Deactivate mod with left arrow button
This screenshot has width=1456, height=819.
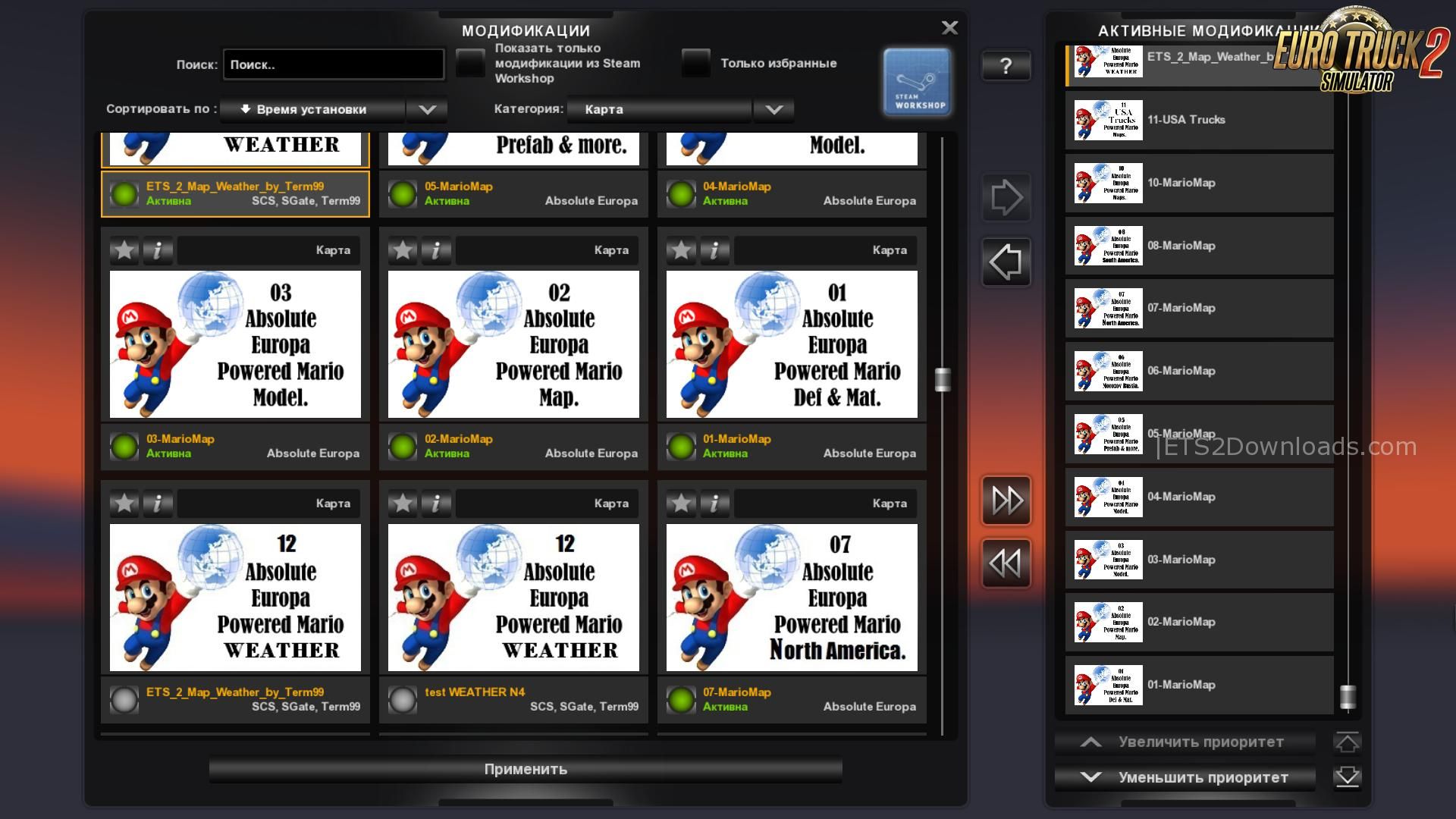[1006, 262]
